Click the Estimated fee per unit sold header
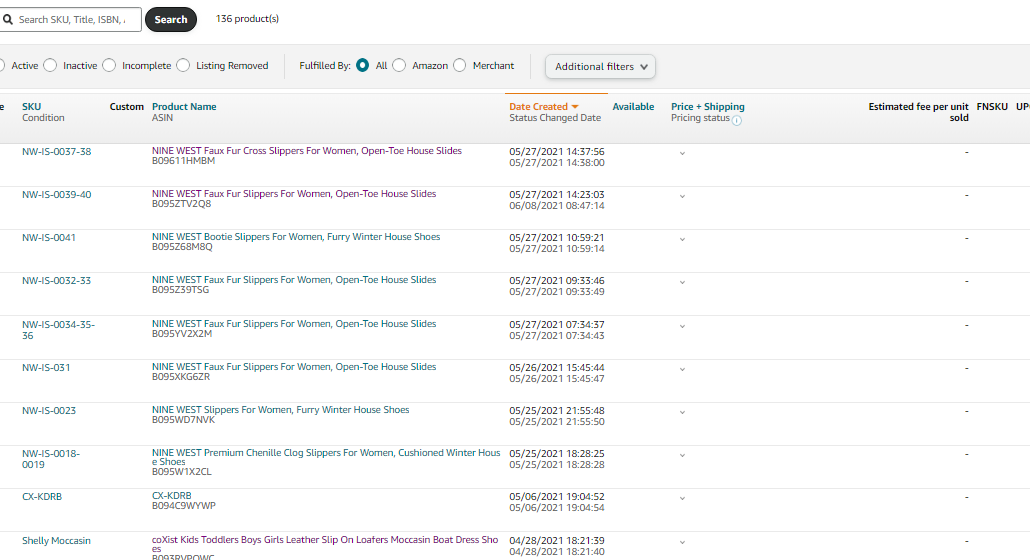 click(918, 112)
